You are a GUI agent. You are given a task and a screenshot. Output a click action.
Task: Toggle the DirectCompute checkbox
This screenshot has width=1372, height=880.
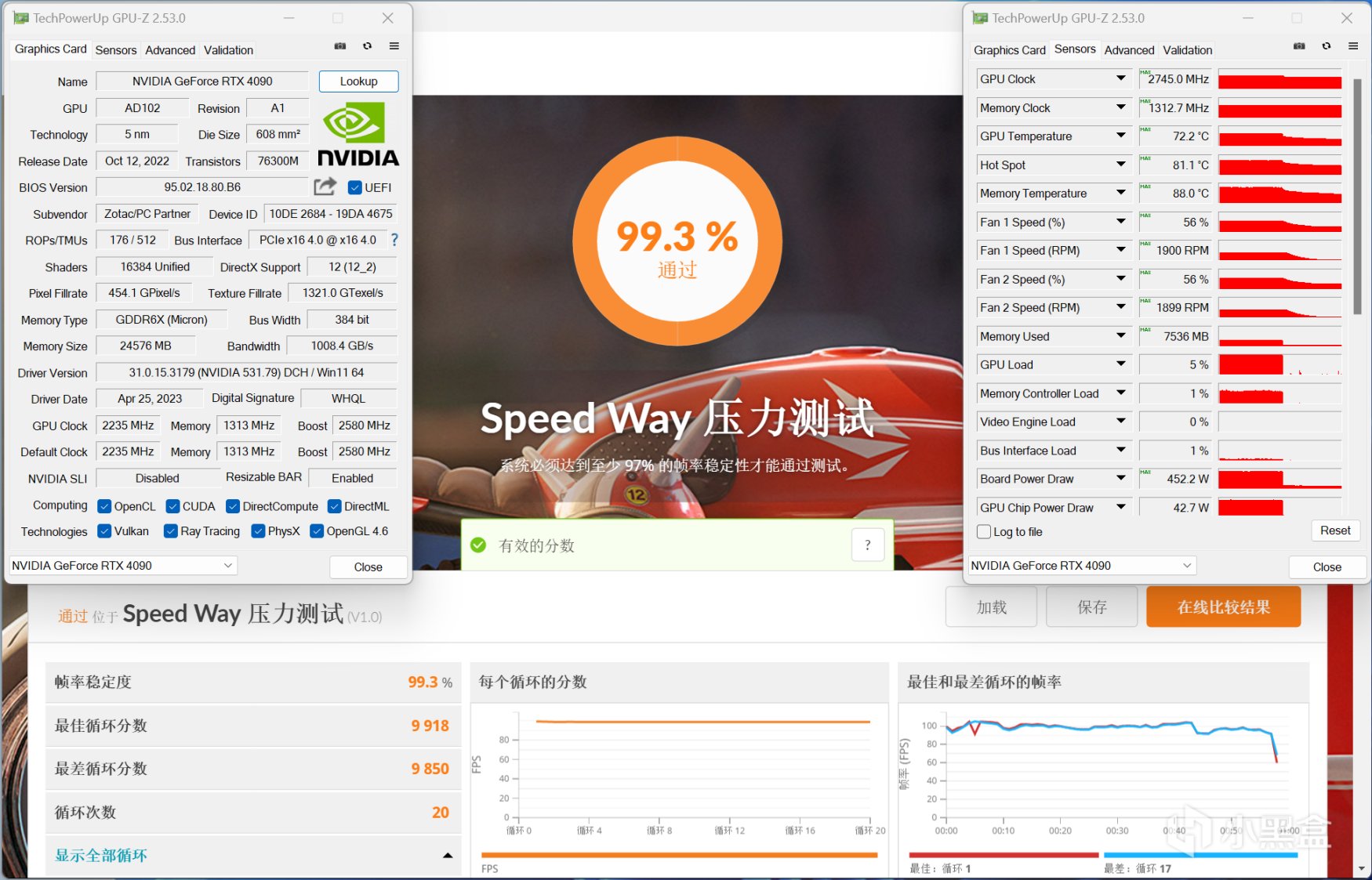coord(233,506)
